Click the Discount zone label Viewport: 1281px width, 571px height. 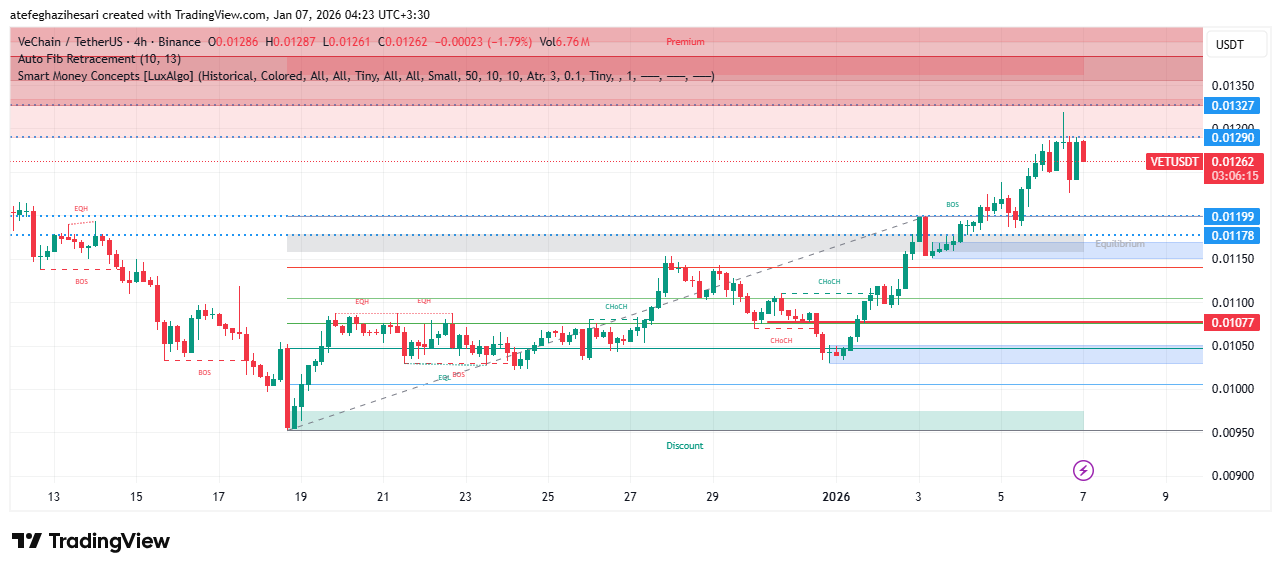[x=685, y=446]
